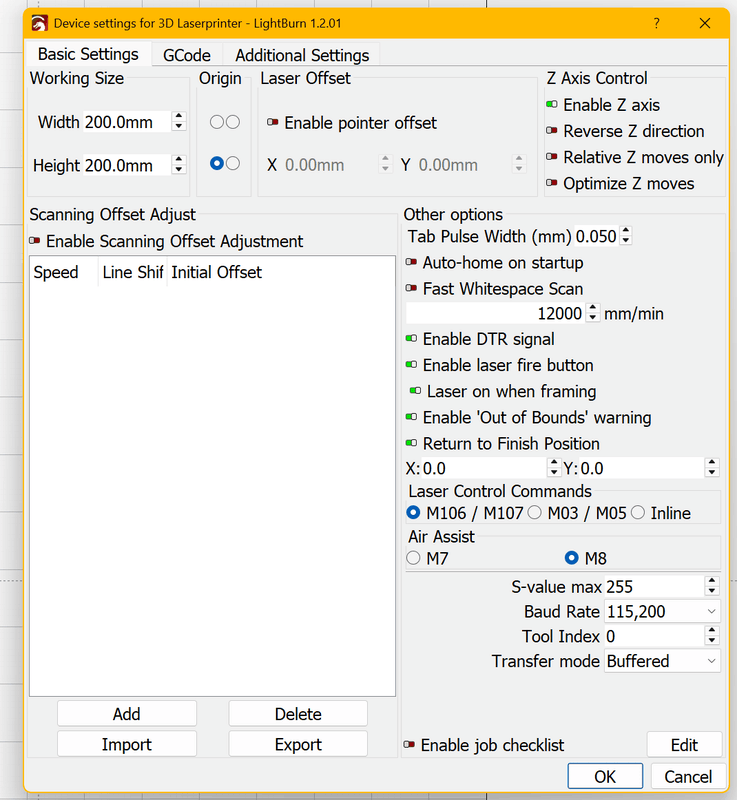737x800 pixels.
Task: Click the LightBurn app icon in title bar
Action: 38,22
